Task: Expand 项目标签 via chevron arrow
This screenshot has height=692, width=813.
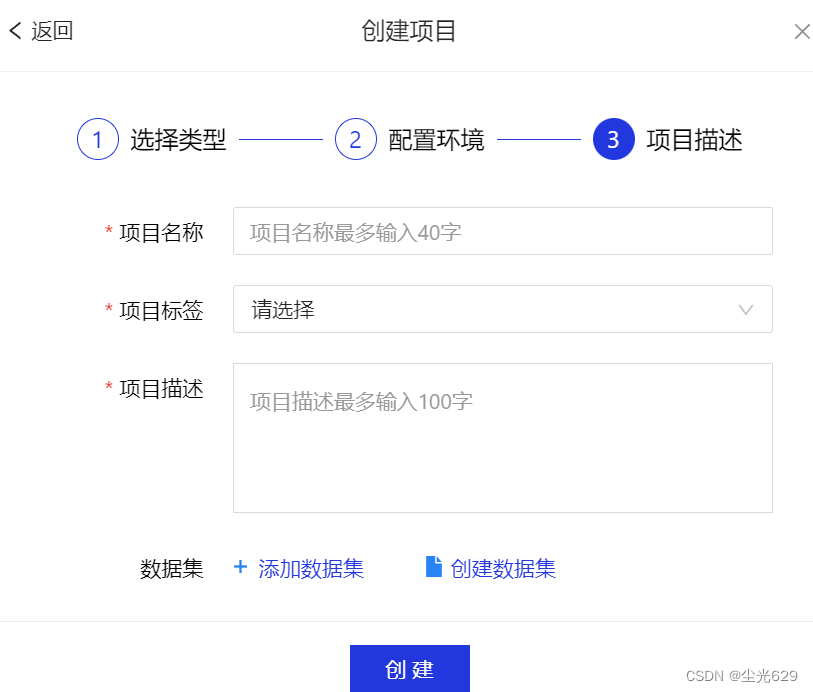Action: (x=746, y=310)
